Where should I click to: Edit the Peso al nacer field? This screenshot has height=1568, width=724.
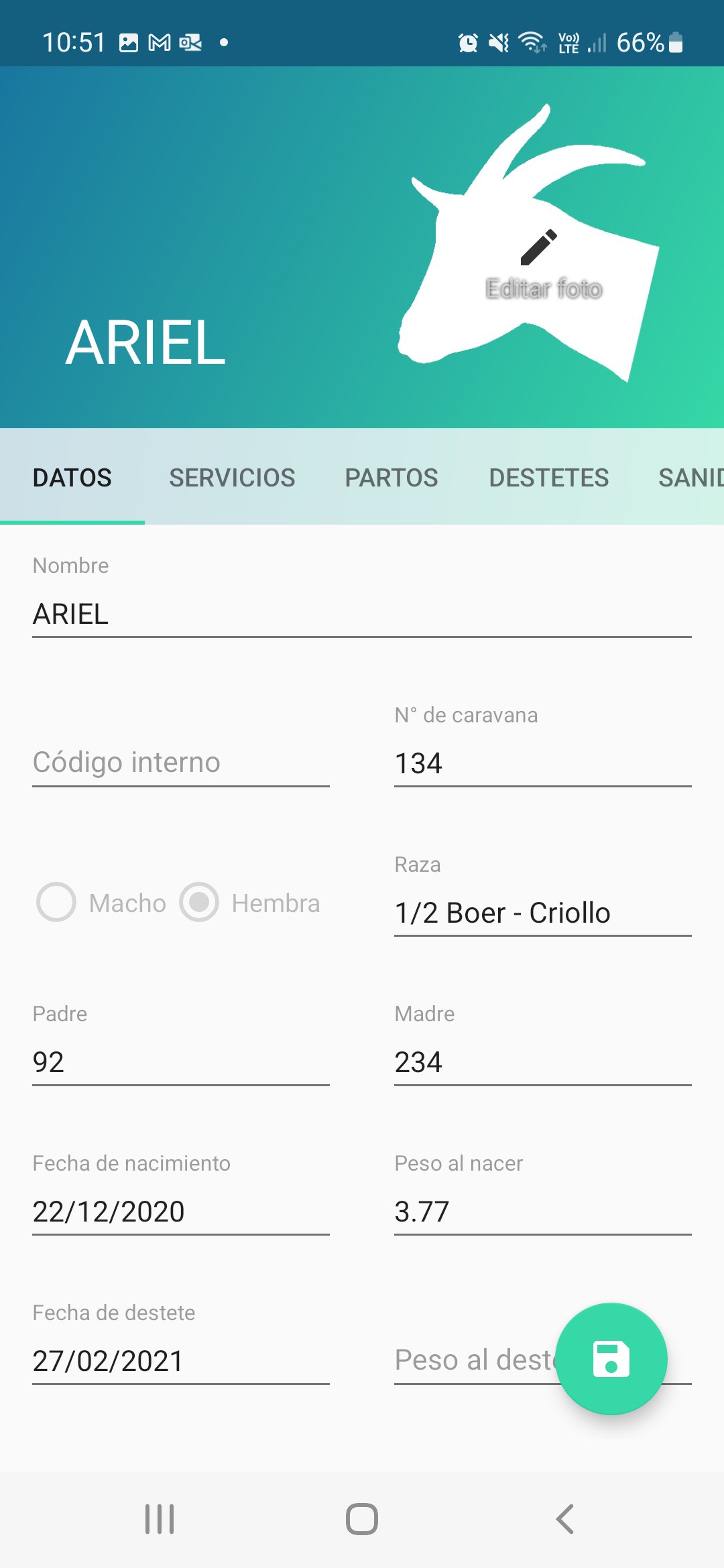[x=542, y=1212]
